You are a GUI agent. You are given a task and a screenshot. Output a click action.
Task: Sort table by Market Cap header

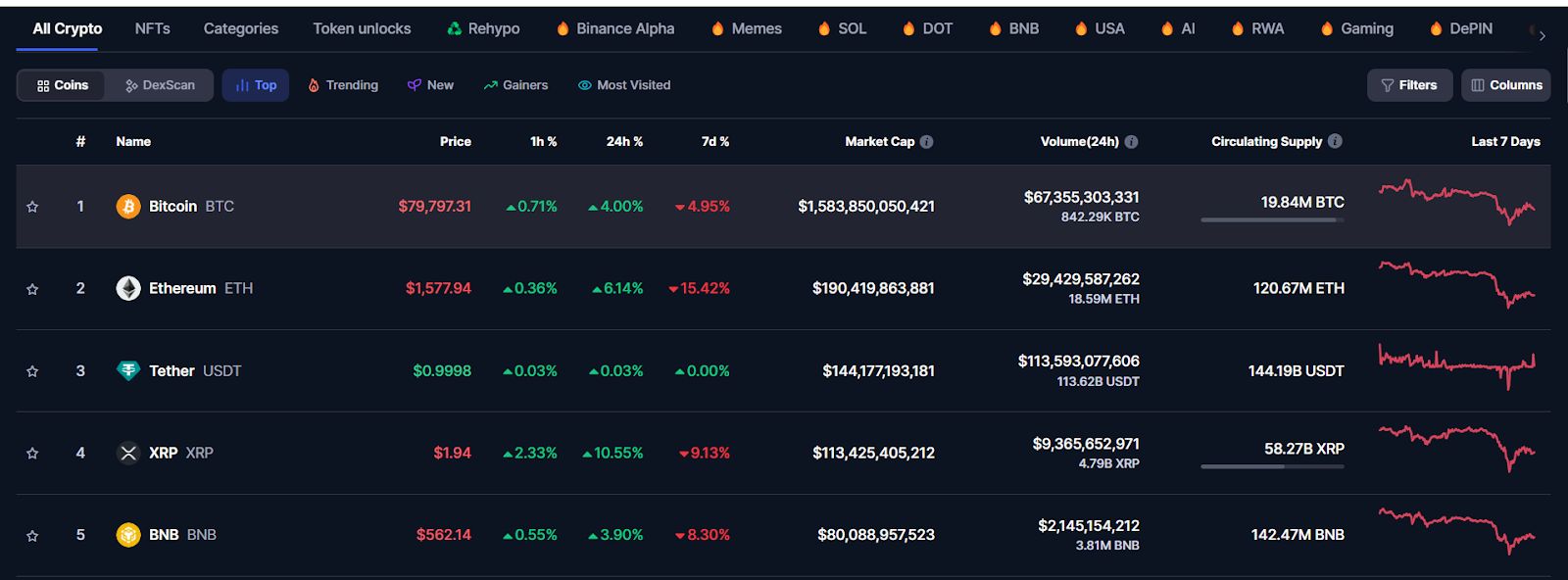tap(880, 142)
